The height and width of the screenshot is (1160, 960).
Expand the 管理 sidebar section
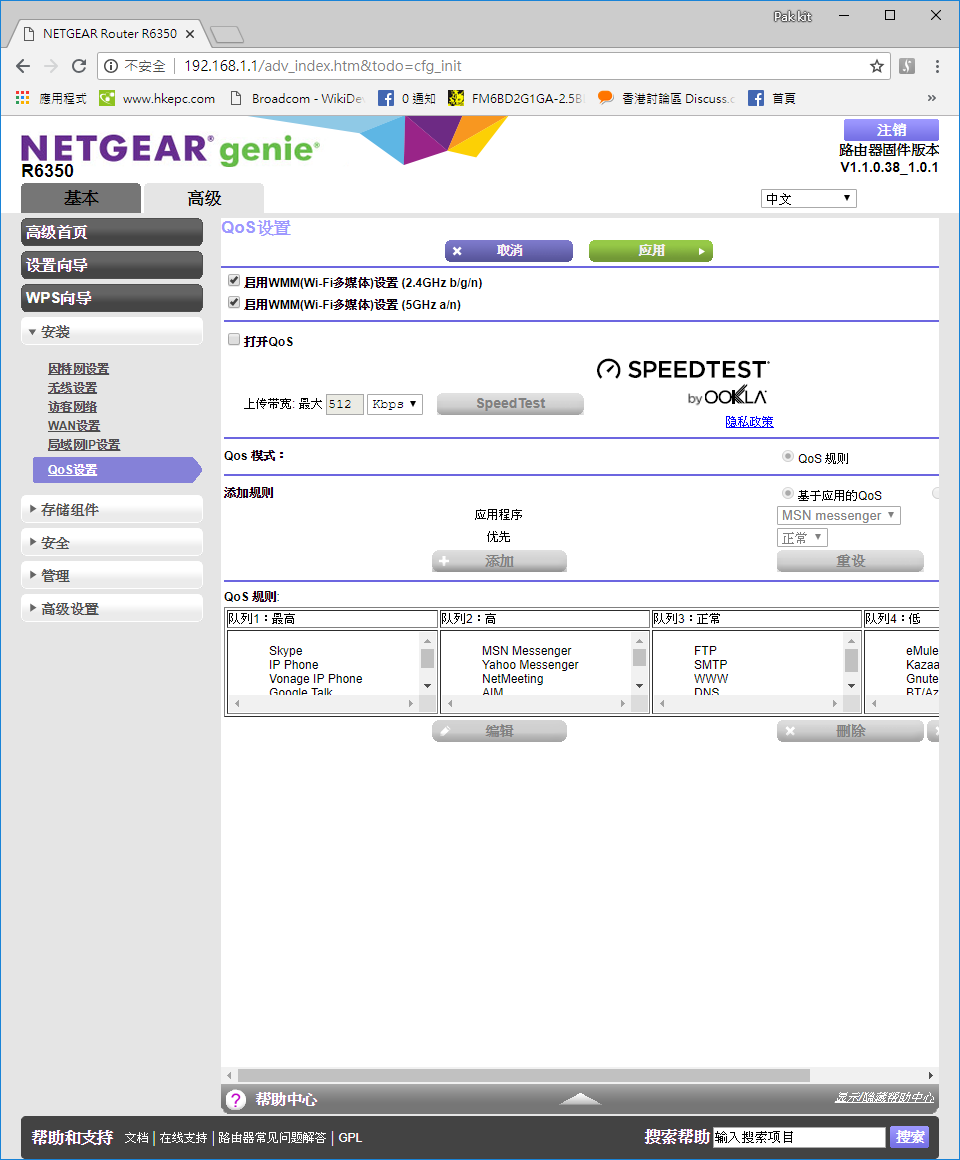click(112, 575)
